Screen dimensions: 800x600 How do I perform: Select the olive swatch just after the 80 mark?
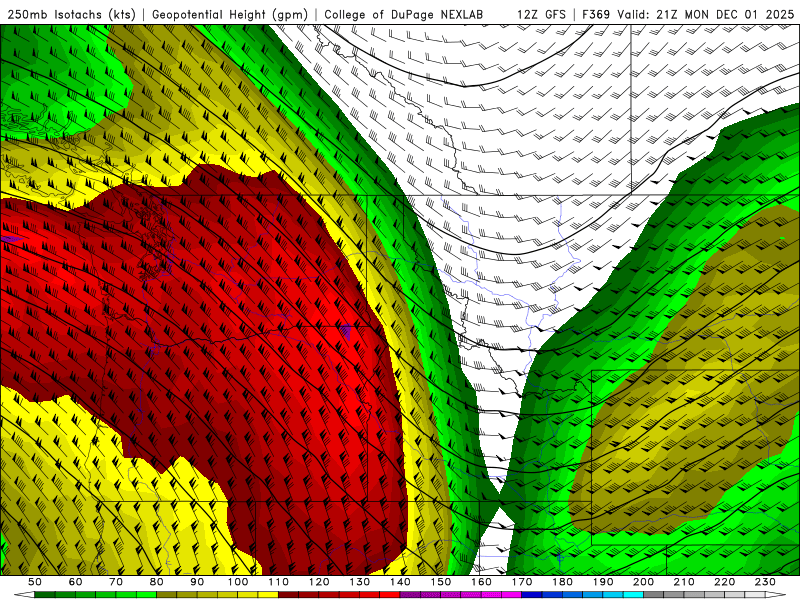click(x=166, y=595)
